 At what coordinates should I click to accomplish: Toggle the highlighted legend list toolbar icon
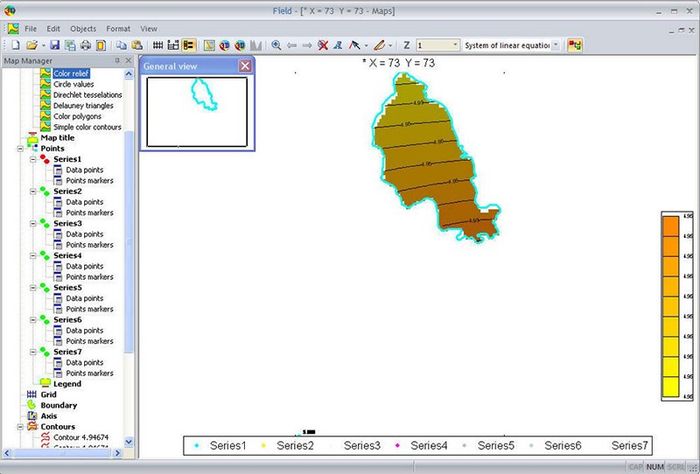click(x=189, y=45)
